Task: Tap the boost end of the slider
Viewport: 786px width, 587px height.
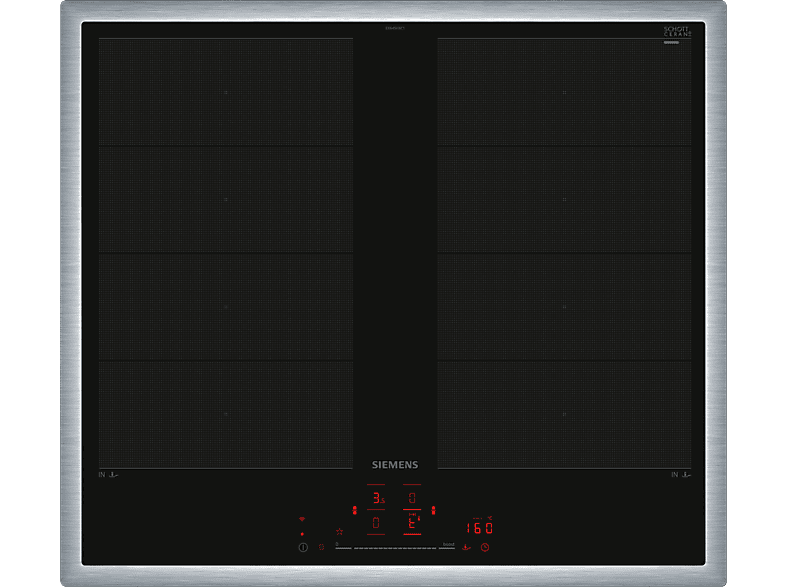Action: point(447,546)
